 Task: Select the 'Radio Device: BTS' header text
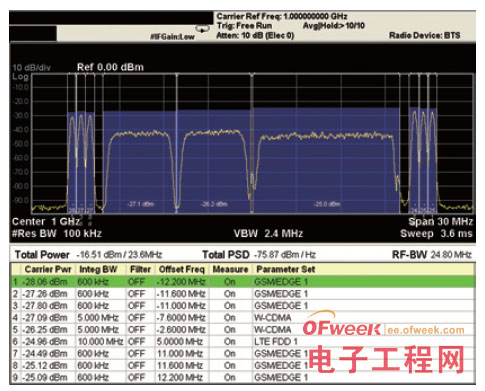coord(425,35)
